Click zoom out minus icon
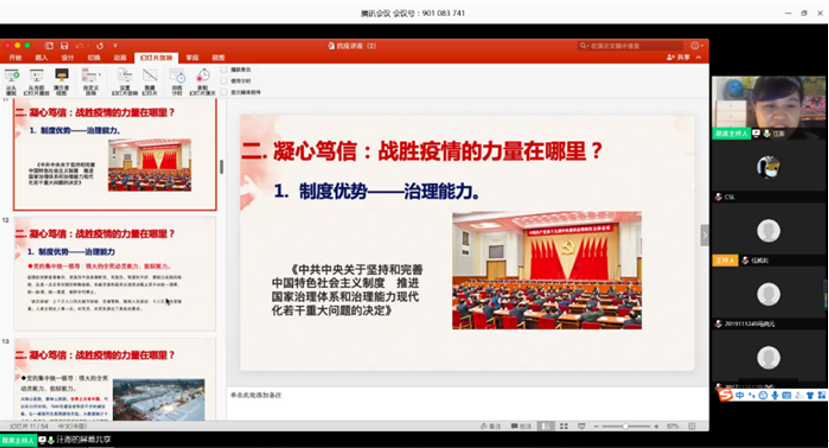The height and width of the screenshot is (448, 829). coord(596,426)
